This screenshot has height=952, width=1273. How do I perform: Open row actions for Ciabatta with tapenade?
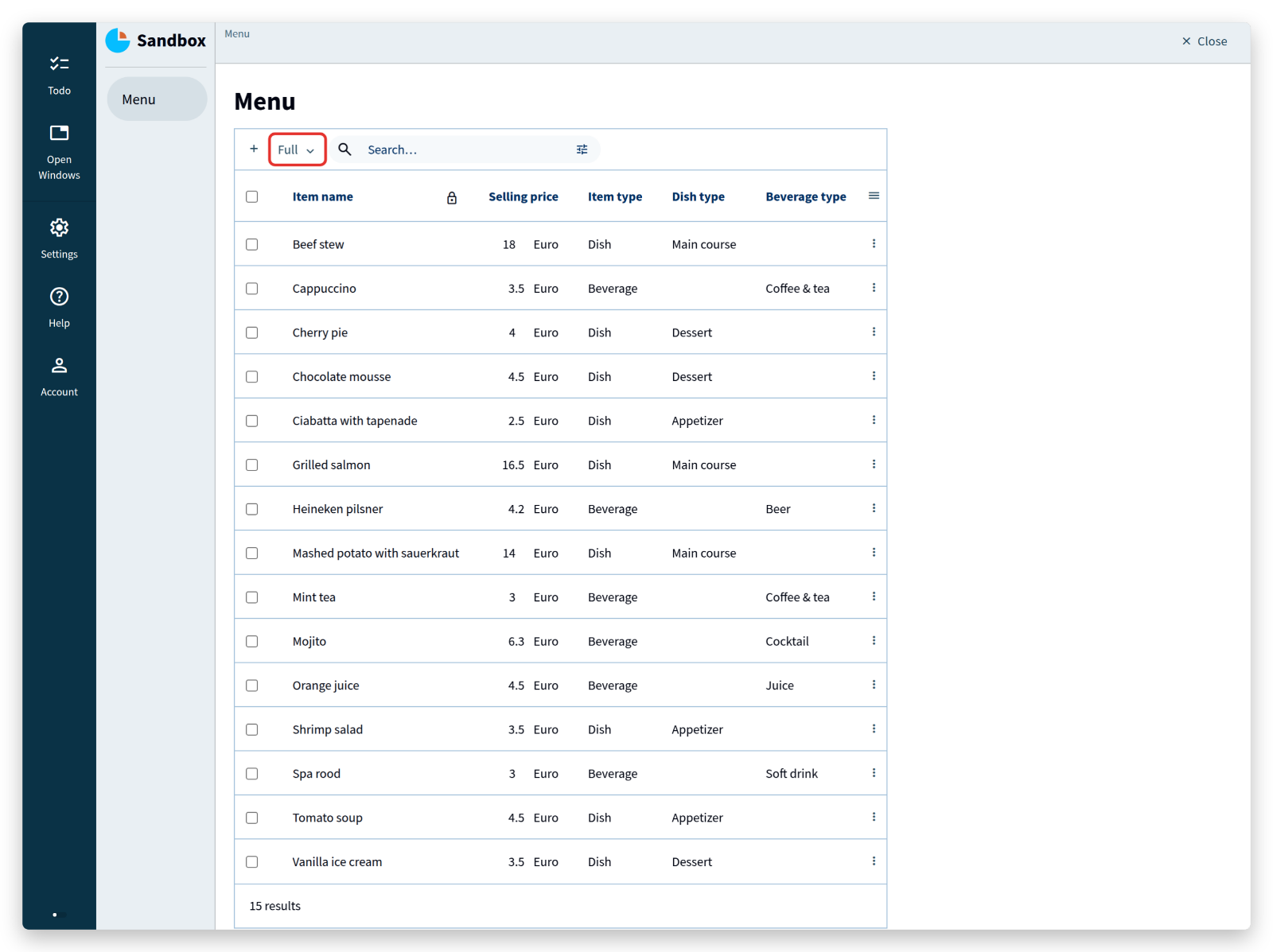click(874, 420)
